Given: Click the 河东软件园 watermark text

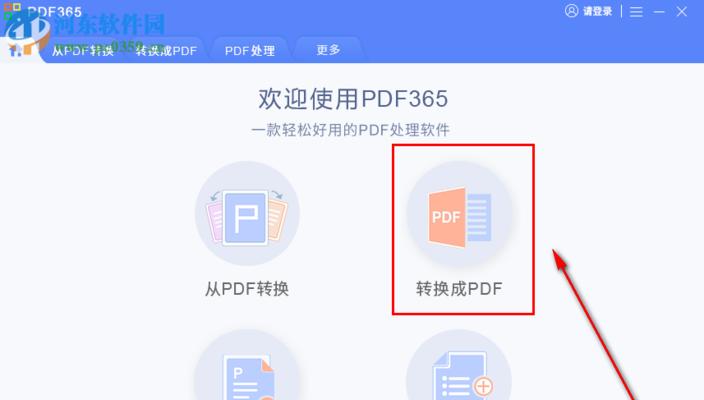Looking at the screenshot, I should point(109,25).
